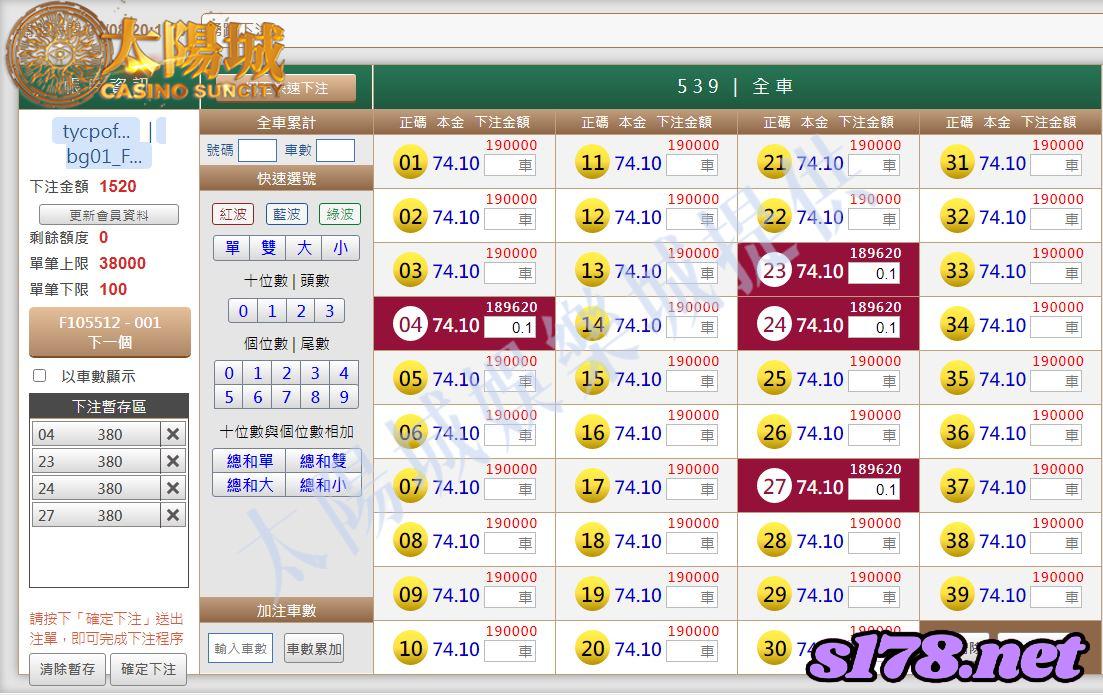Pick ones digit 5 under 個位數
Screen dimensions: 1103x695
229,397
